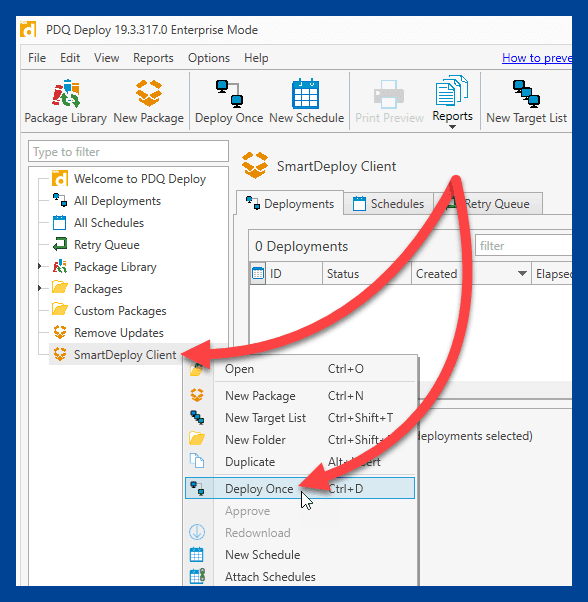Switch to the Schedules tab
The height and width of the screenshot is (602, 588).
pyautogui.click(x=388, y=203)
